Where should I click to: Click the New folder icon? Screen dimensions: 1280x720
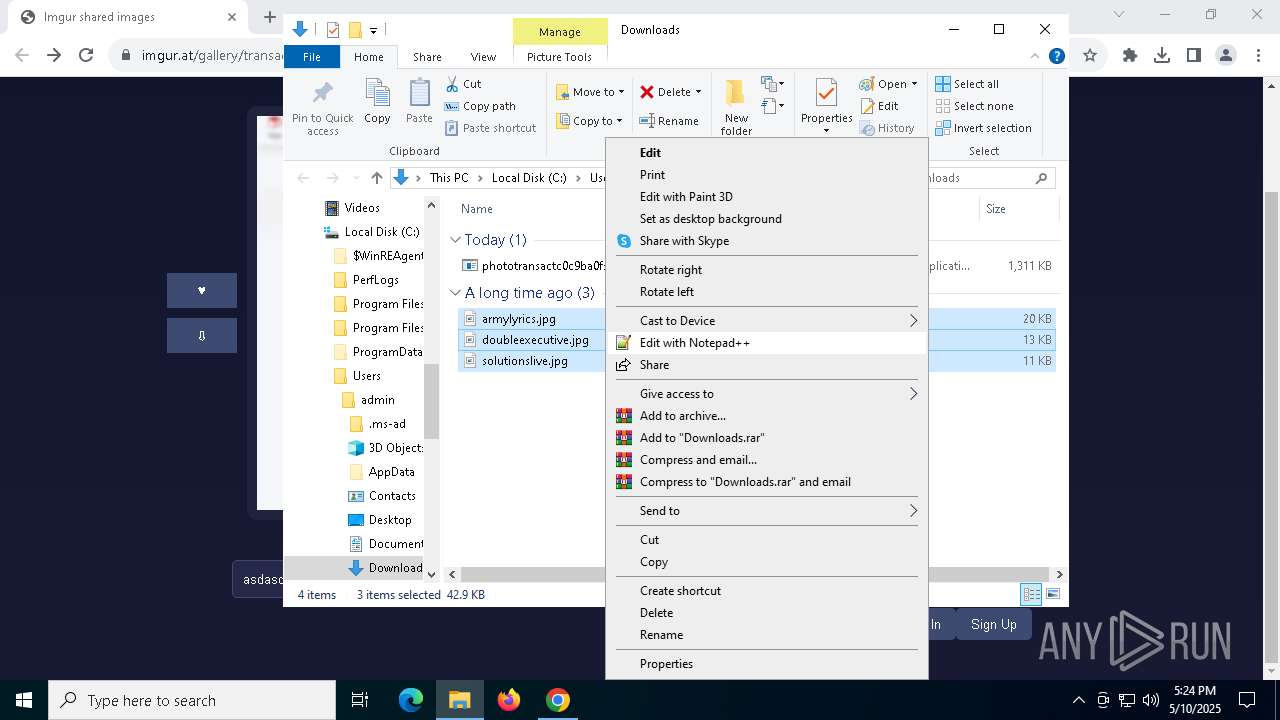click(736, 93)
